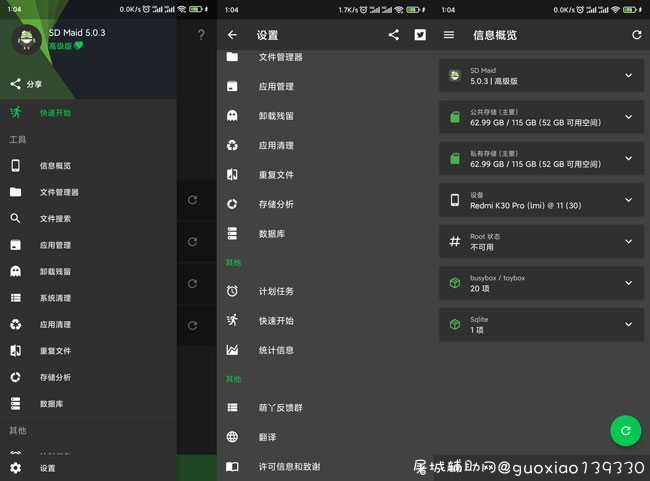
Task: Open 设置 gear at the drawer bottom
Action: pos(16,468)
